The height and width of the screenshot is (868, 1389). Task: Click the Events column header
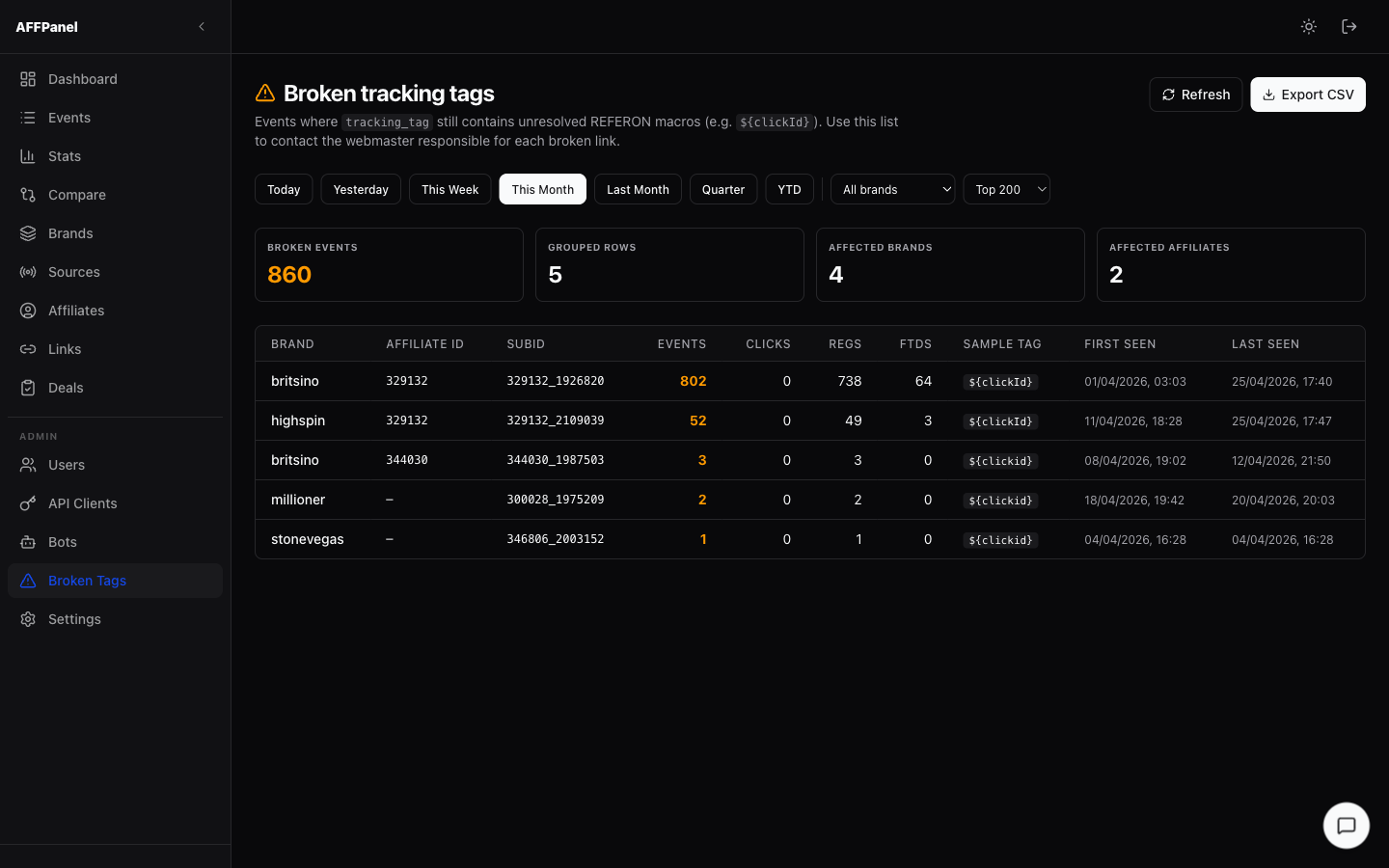click(681, 344)
